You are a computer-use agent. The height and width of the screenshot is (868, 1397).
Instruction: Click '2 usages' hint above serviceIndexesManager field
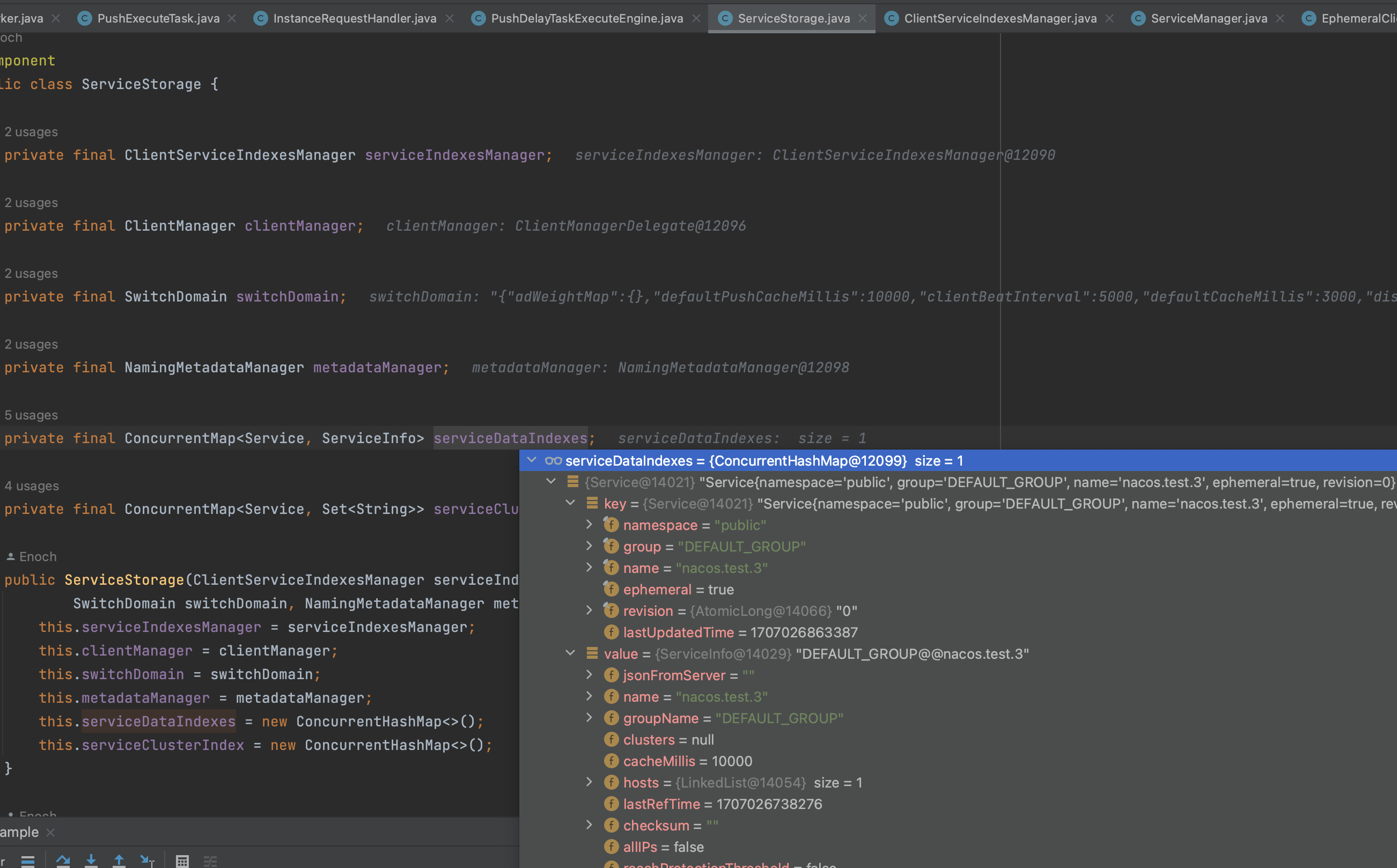(x=31, y=132)
